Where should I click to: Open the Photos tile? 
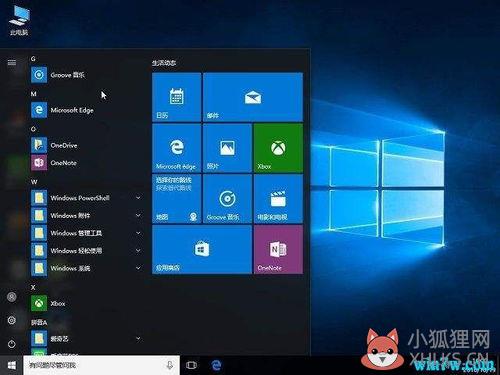point(227,148)
